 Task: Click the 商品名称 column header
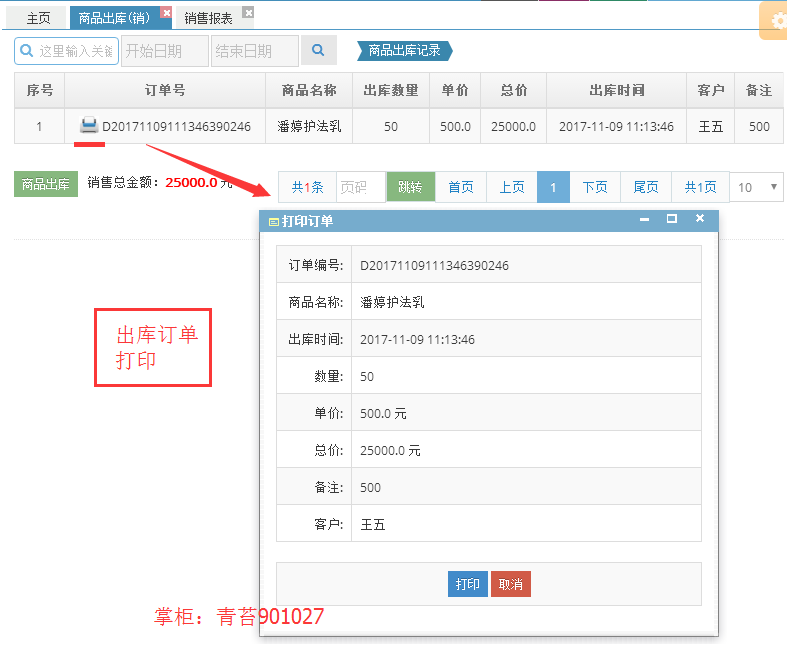point(309,90)
